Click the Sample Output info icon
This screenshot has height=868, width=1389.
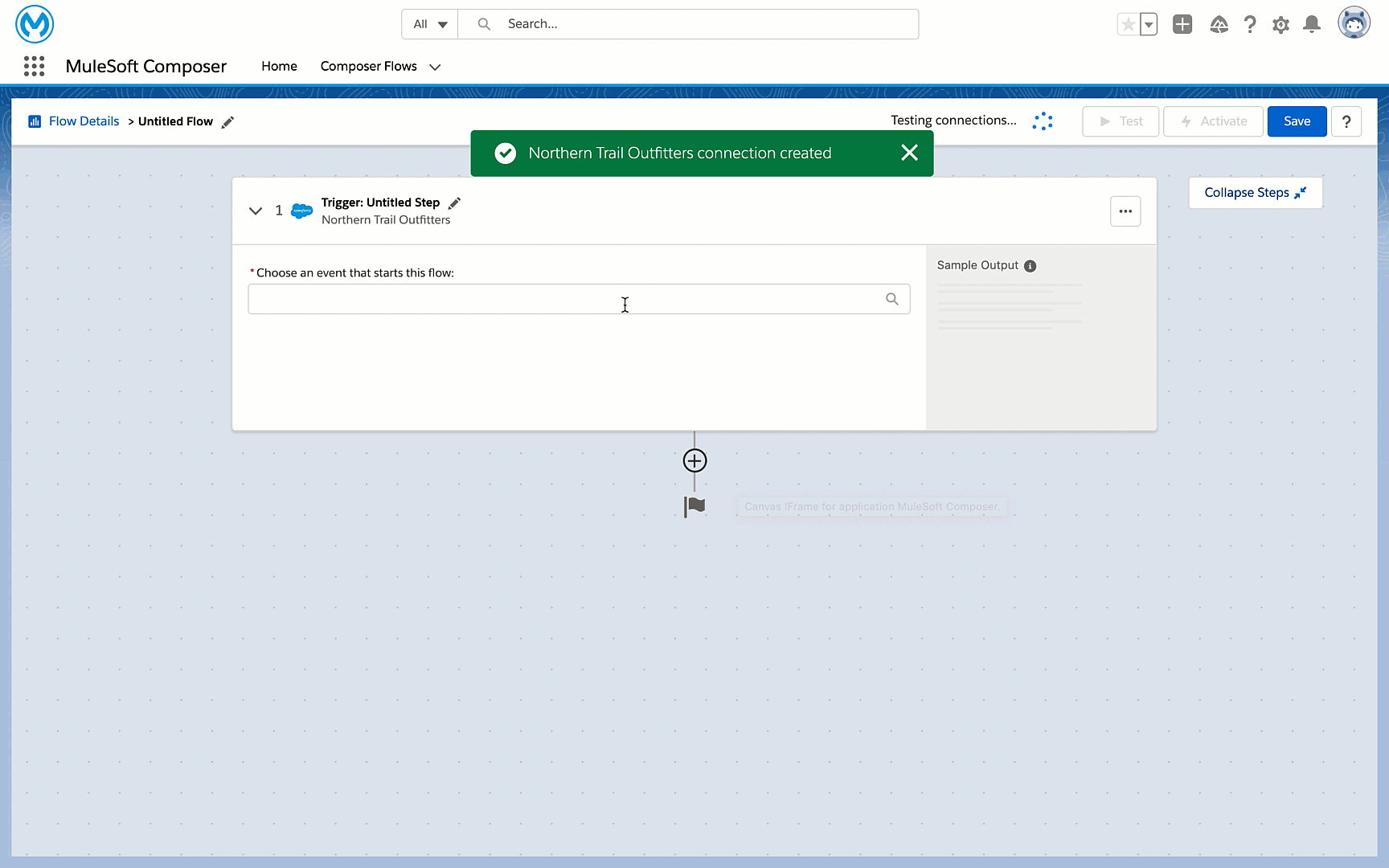pos(1030,266)
